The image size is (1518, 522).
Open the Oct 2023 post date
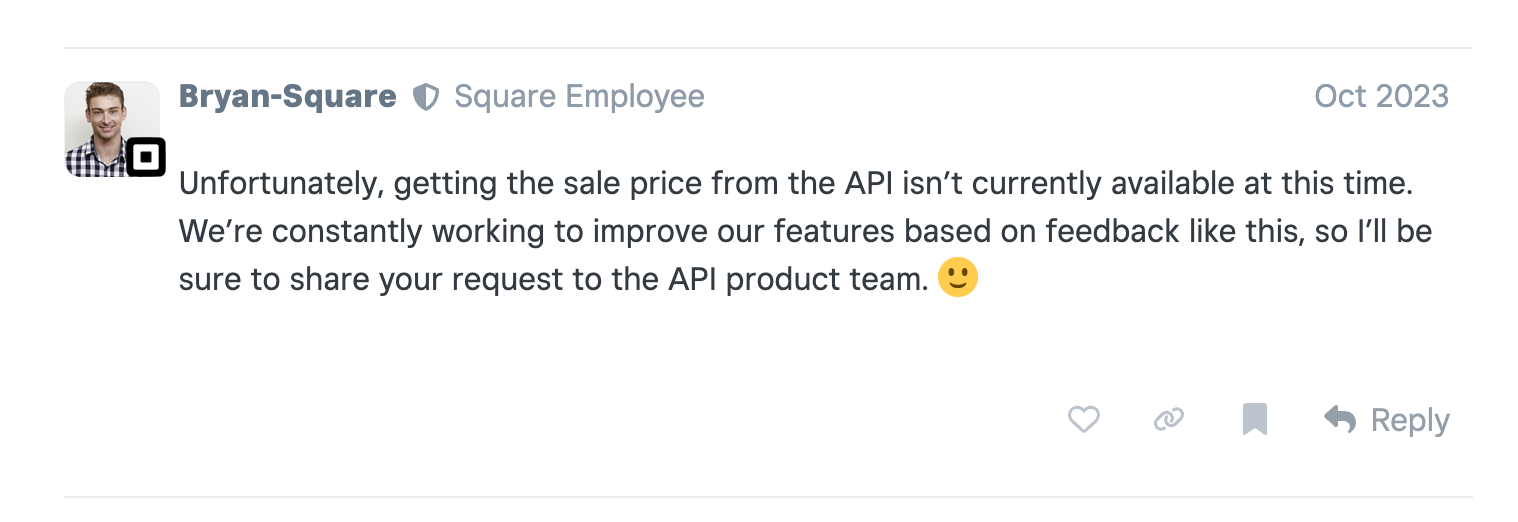click(1381, 96)
